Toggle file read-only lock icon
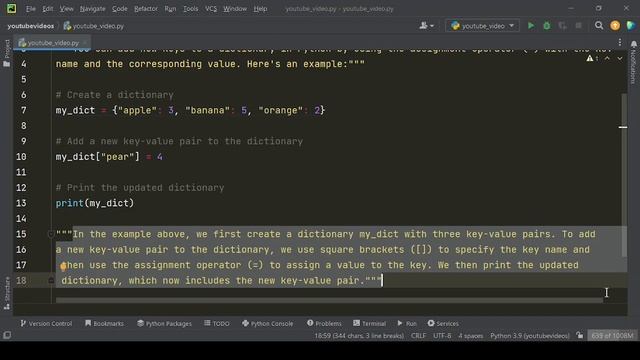The width and height of the screenshot is (640, 360). click(x=580, y=336)
